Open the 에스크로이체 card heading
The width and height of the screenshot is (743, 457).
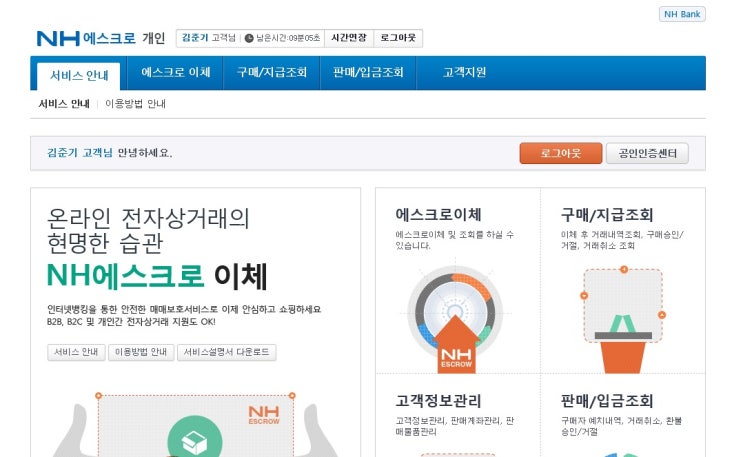click(438, 215)
